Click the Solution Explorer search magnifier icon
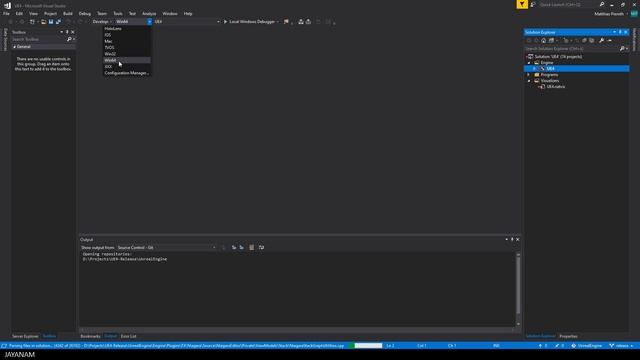 622,49
